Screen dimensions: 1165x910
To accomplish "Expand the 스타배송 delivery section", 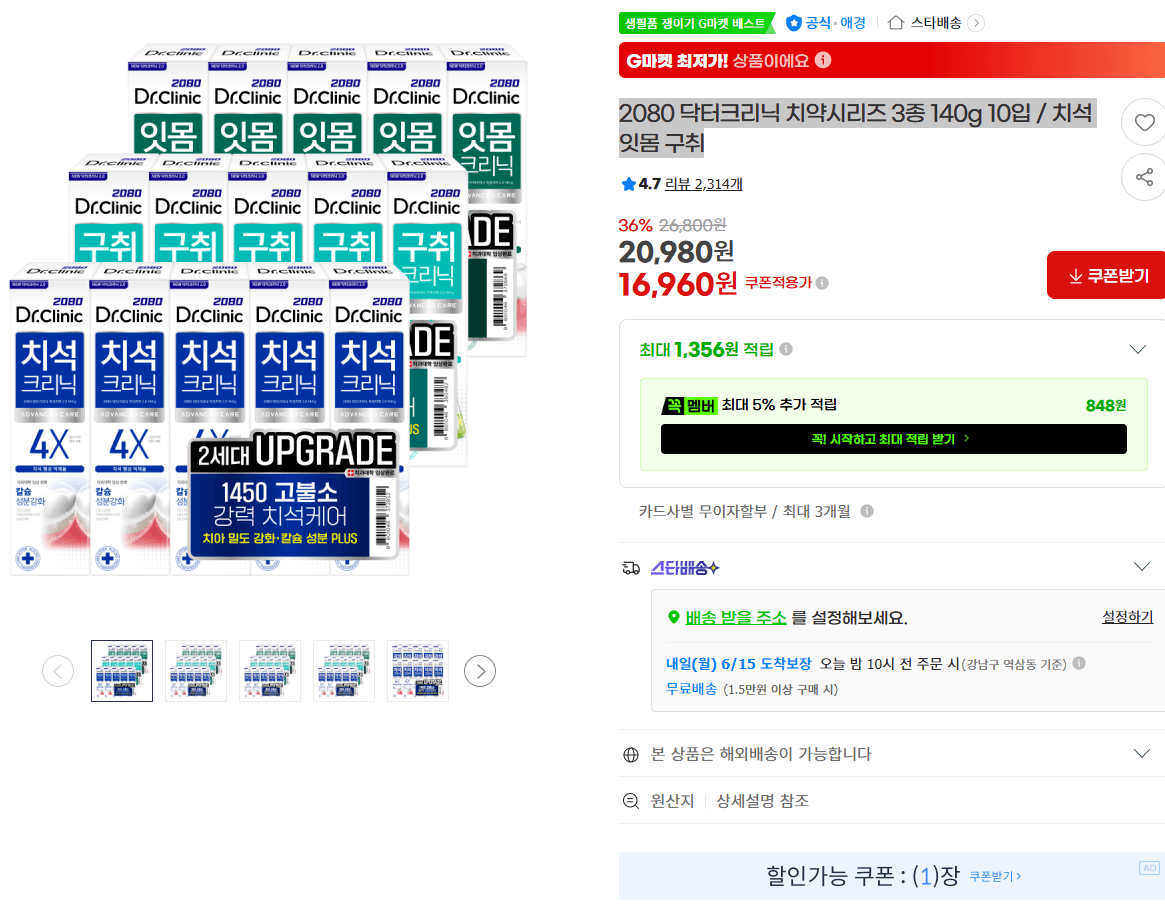I will click(x=1142, y=567).
